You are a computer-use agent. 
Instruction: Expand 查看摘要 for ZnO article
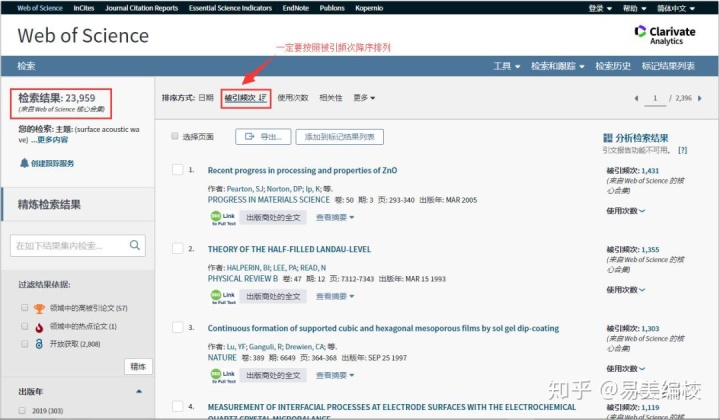(x=335, y=218)
